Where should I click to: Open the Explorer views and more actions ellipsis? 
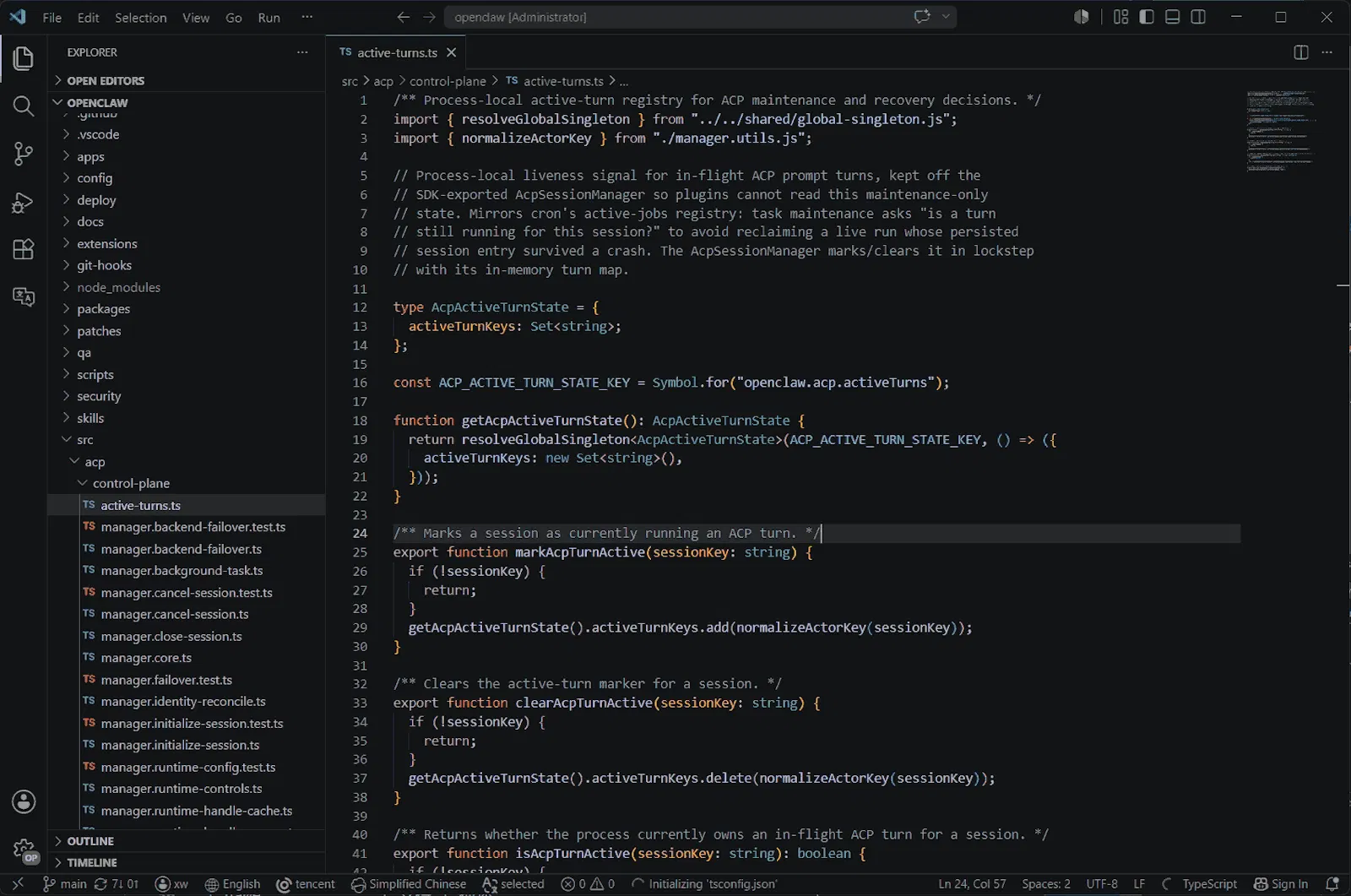pos(302,52)
